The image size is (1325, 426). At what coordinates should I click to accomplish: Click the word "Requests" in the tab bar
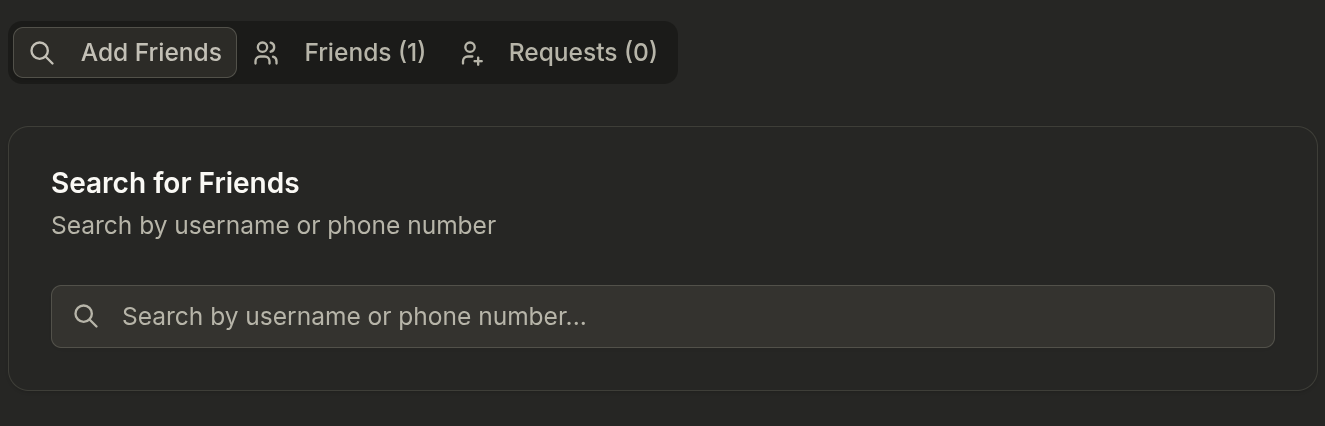click(x=562, y=53)
